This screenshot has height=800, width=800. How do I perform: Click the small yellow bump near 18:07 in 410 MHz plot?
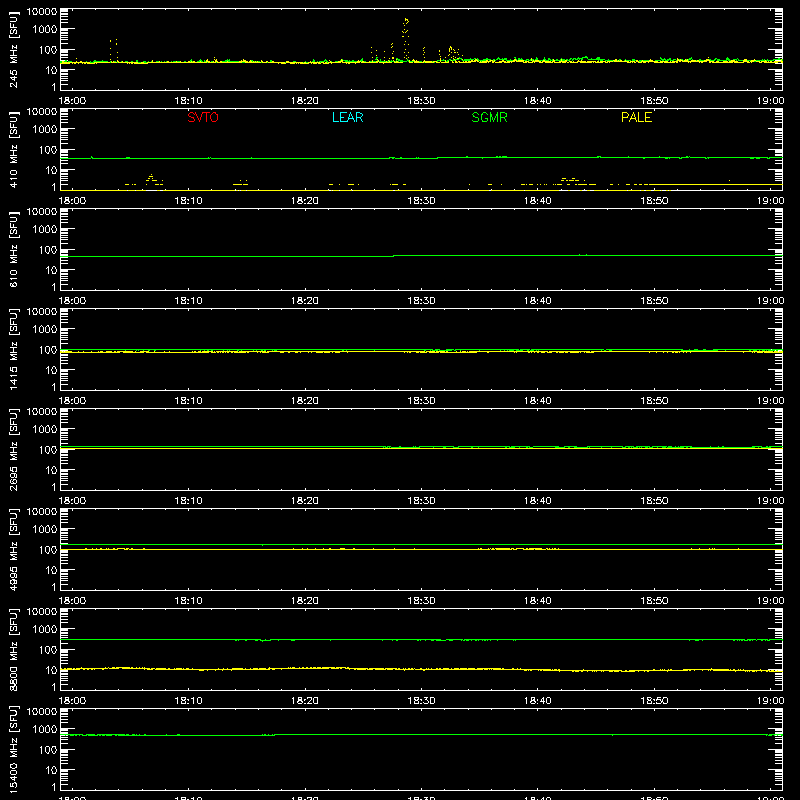coord(151,178)
